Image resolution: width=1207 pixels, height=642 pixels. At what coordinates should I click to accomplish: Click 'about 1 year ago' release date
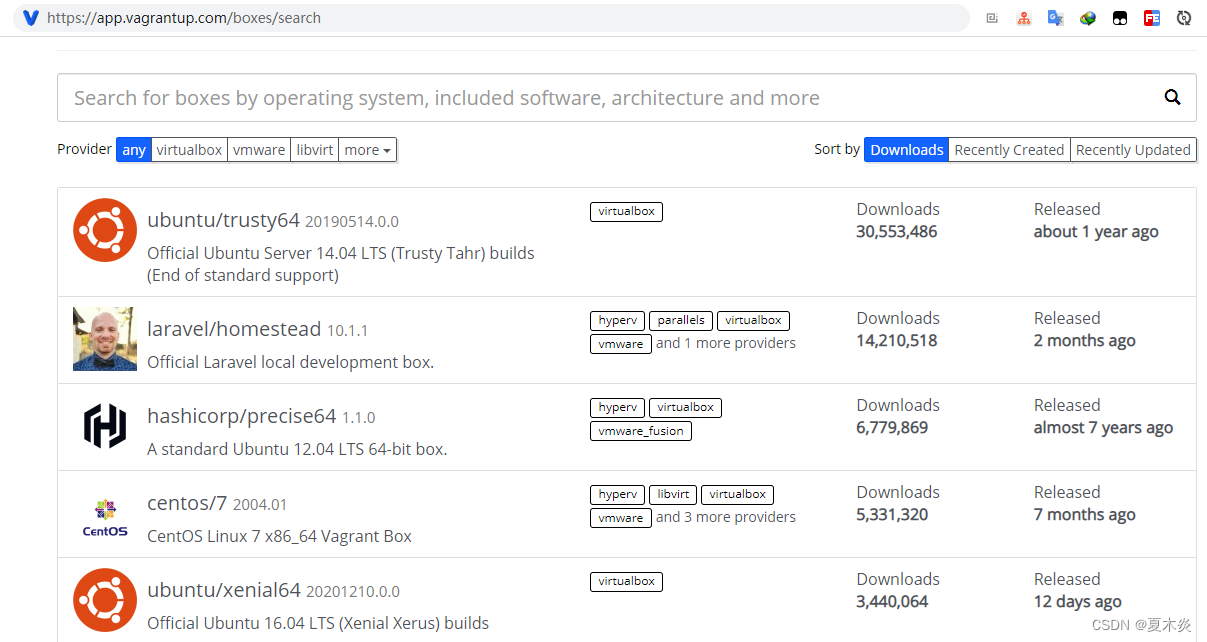point(1096,231)
